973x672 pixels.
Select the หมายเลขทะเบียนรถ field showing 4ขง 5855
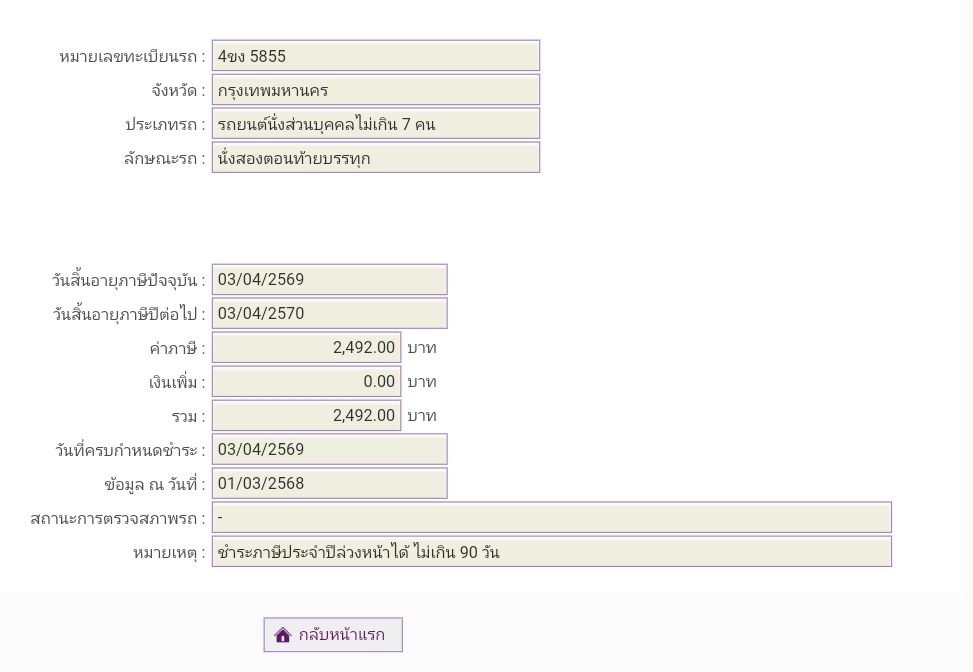[376, 56]
